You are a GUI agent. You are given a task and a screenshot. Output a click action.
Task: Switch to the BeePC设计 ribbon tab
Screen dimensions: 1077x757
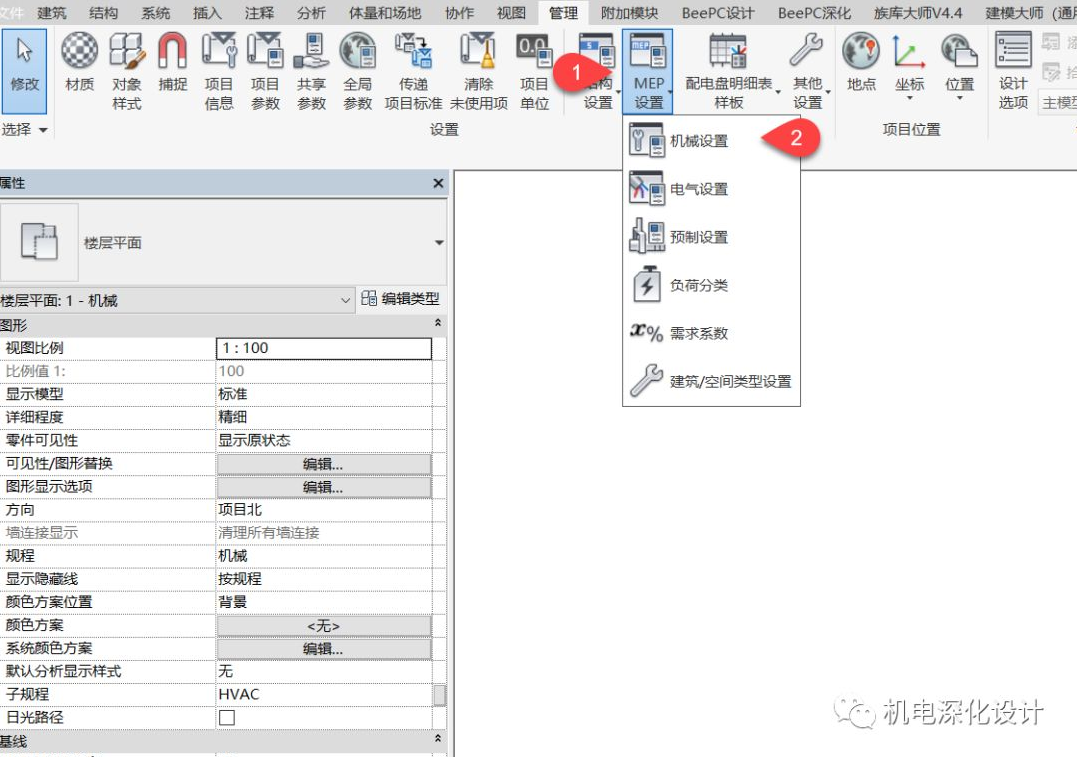click(x=718, y=12)
